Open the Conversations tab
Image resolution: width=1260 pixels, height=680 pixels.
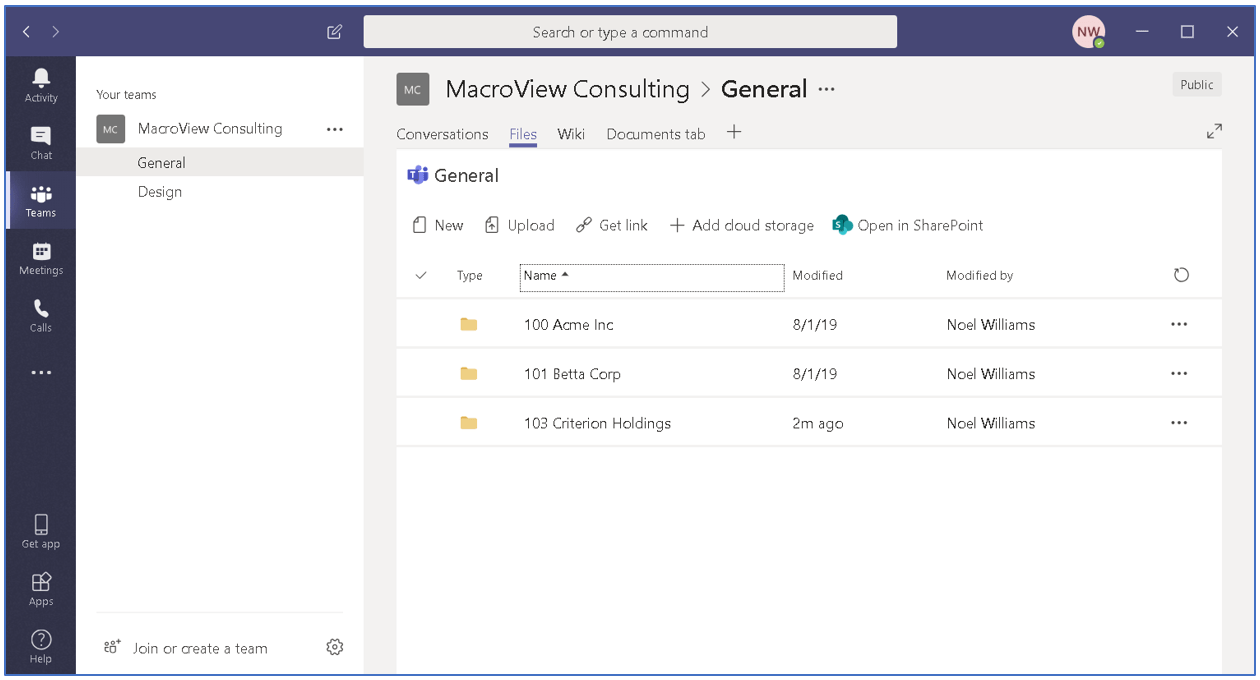point(442,133)
